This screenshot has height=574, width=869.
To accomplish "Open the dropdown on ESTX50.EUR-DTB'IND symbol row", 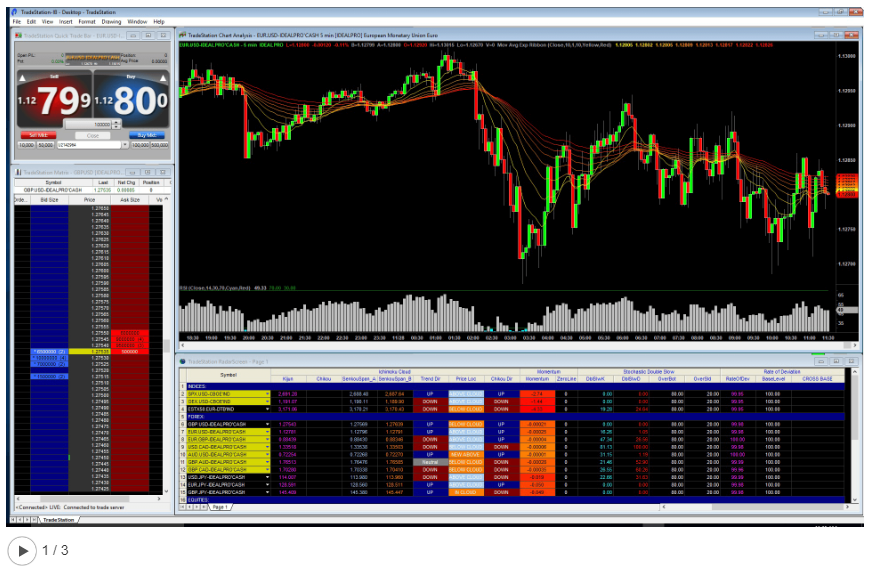I will [x=267, y=409].
